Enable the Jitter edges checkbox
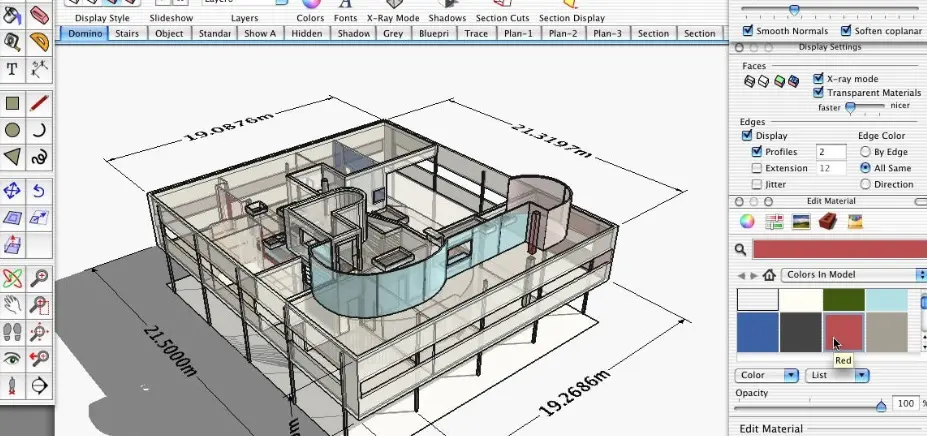927x436 pixels. point(757,185)
